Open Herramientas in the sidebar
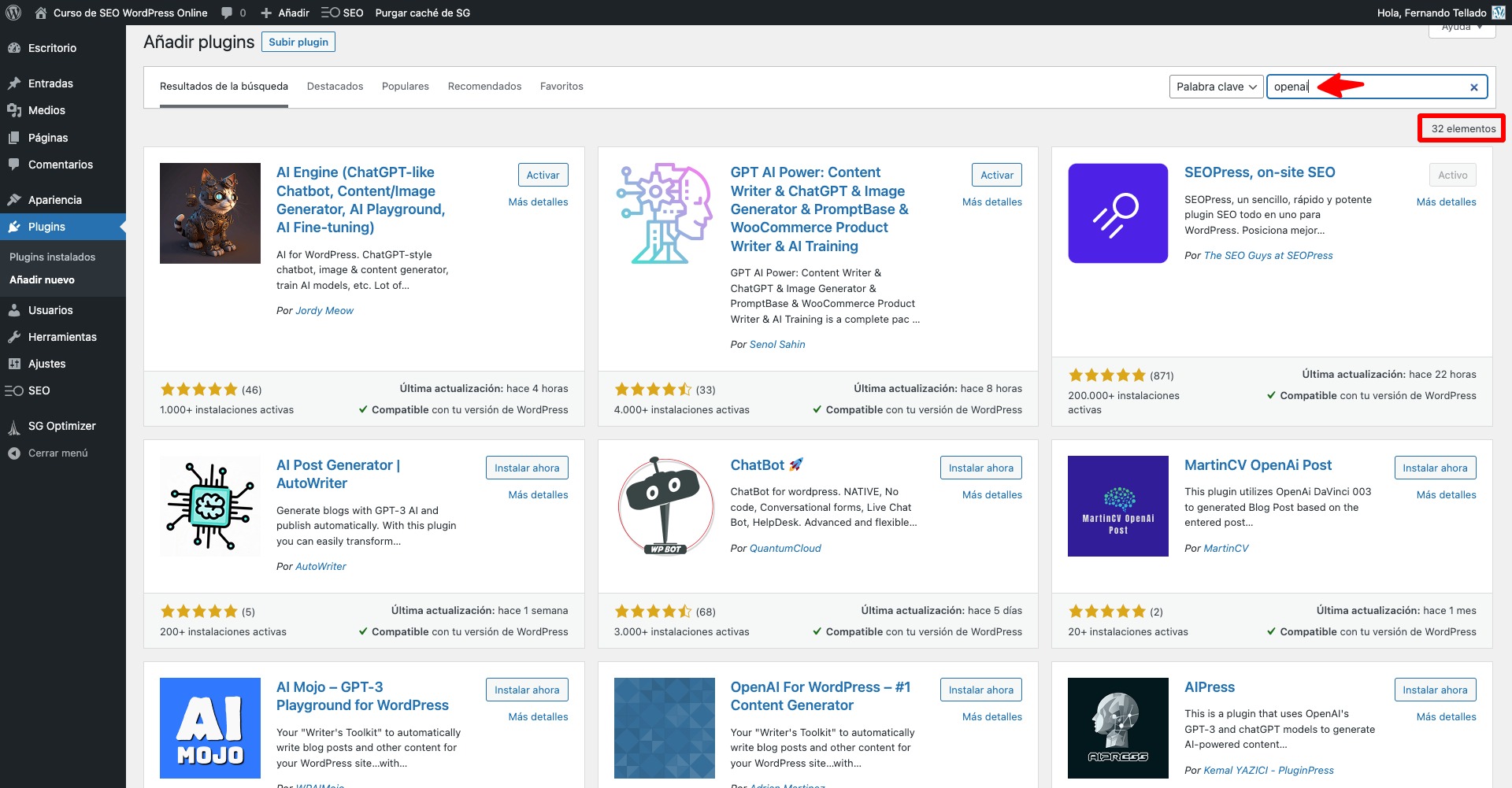 click(62, 337)
